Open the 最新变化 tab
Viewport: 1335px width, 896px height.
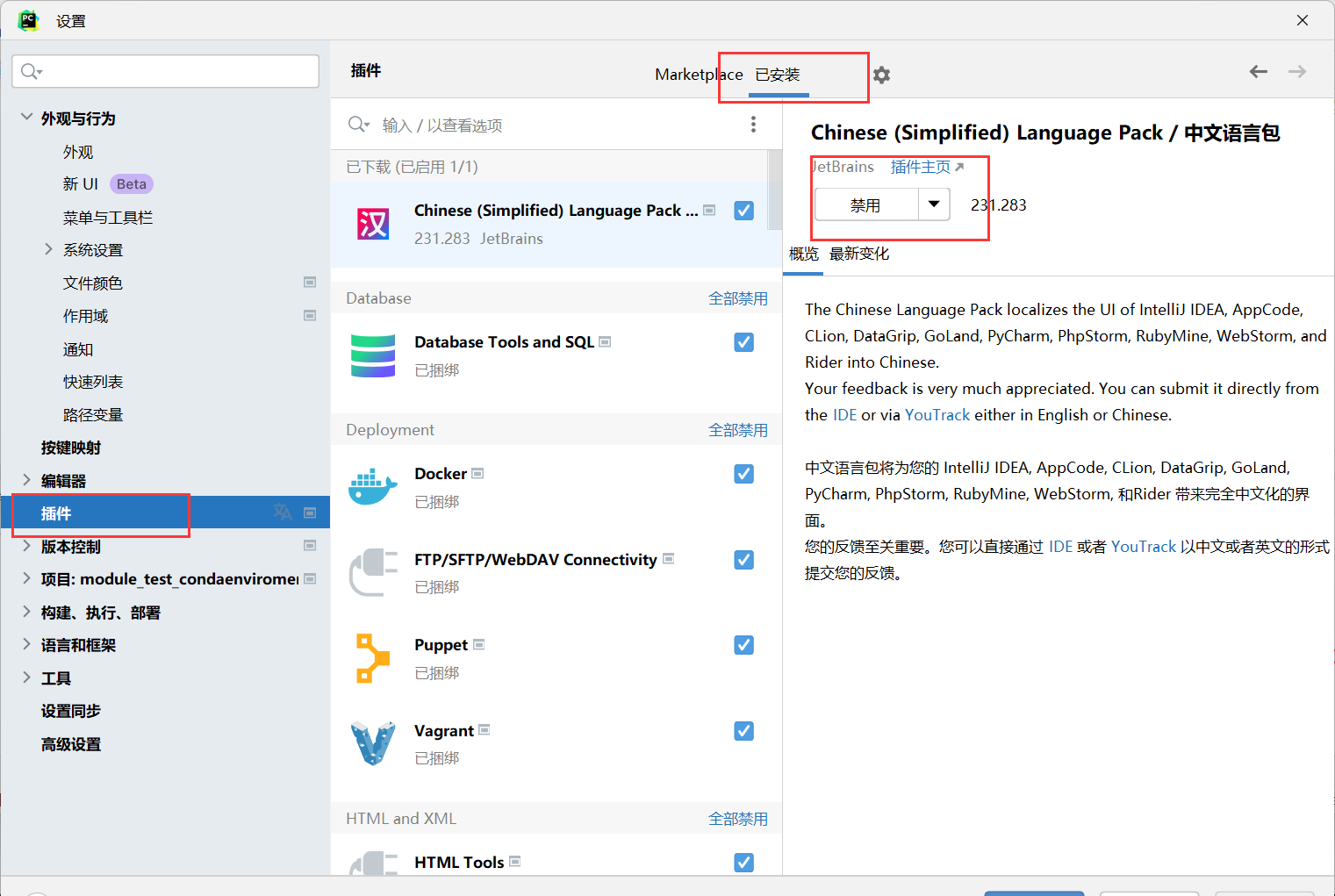859,254
